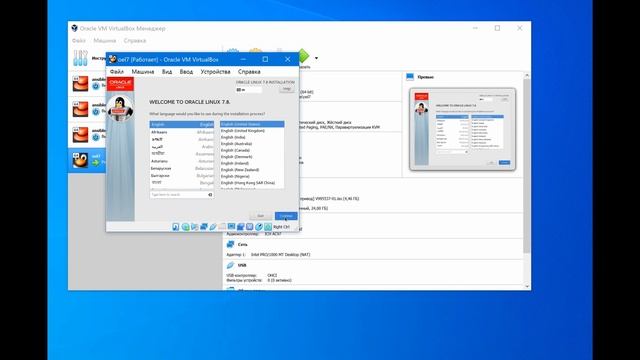Select English (Australia) locale
The image size is (640, 360).
(x=252, y=144)
